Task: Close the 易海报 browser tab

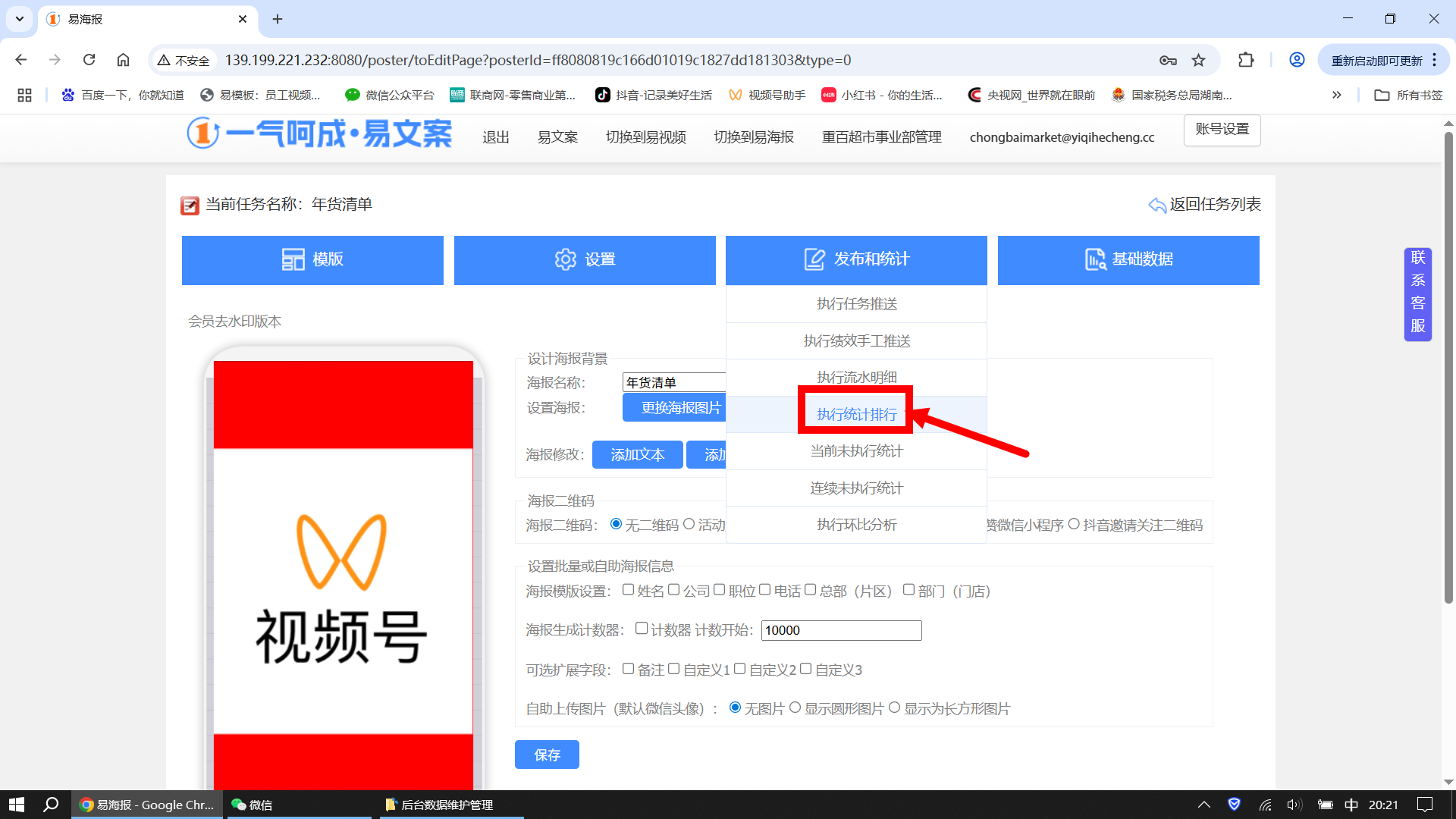Action: pos(243,19)
